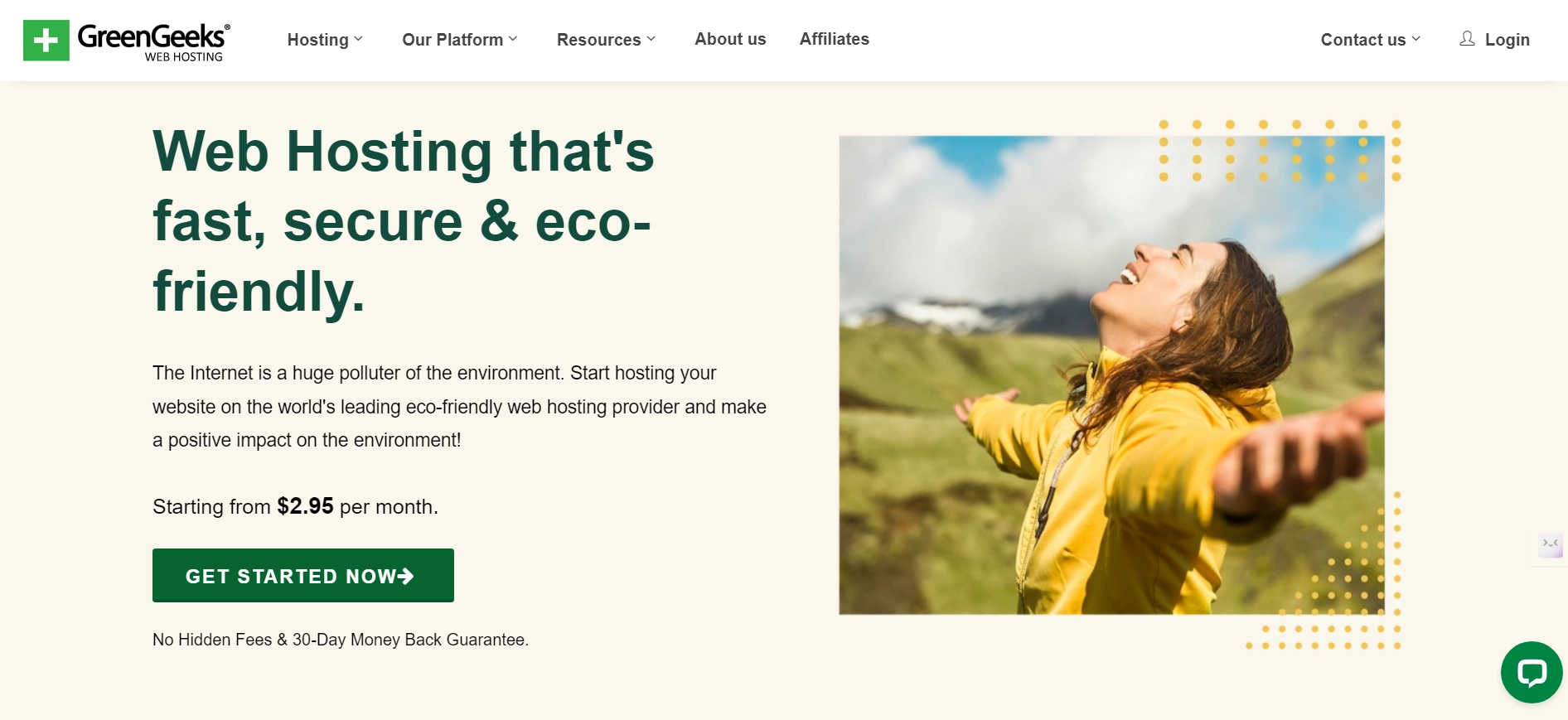The image size is (1568, 720).
Task: Click the green plus GreenGeeks logo icon
Action: (46, 41)
